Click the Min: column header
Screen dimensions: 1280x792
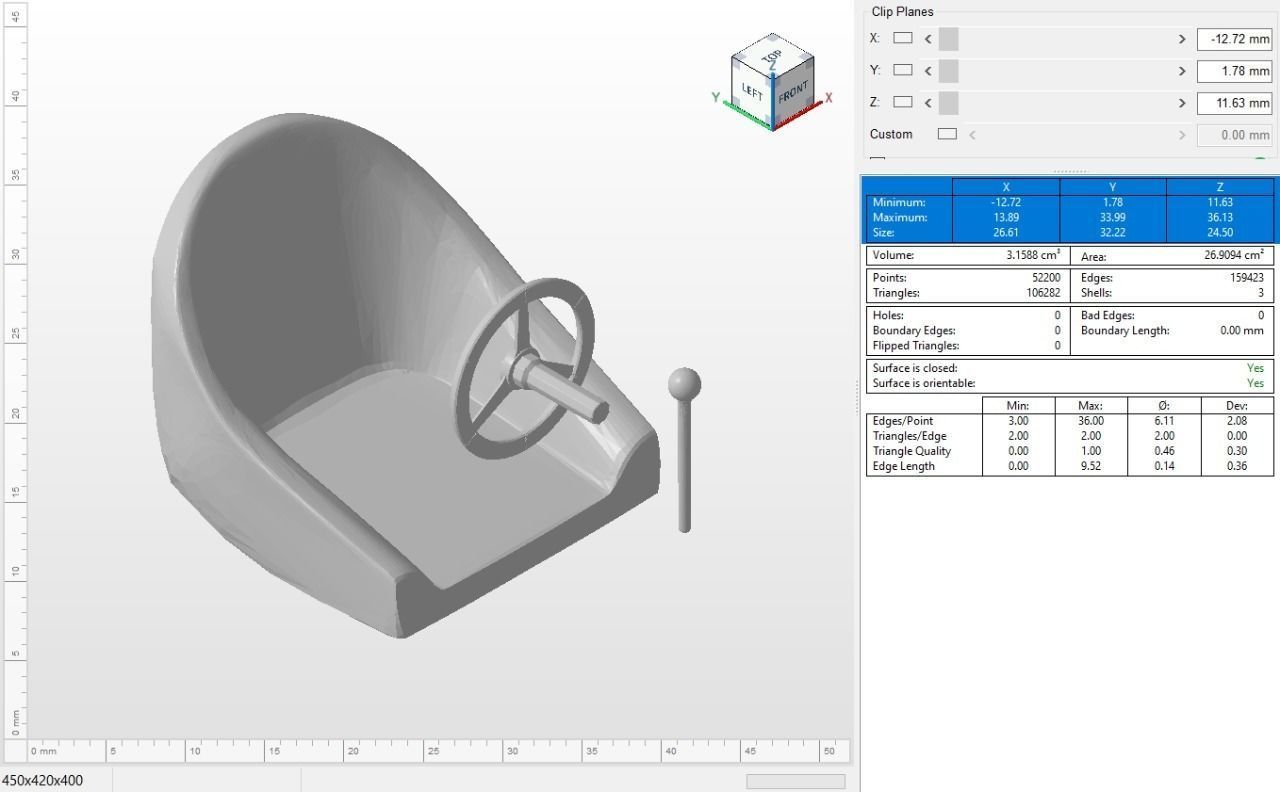coord(1019,406)
